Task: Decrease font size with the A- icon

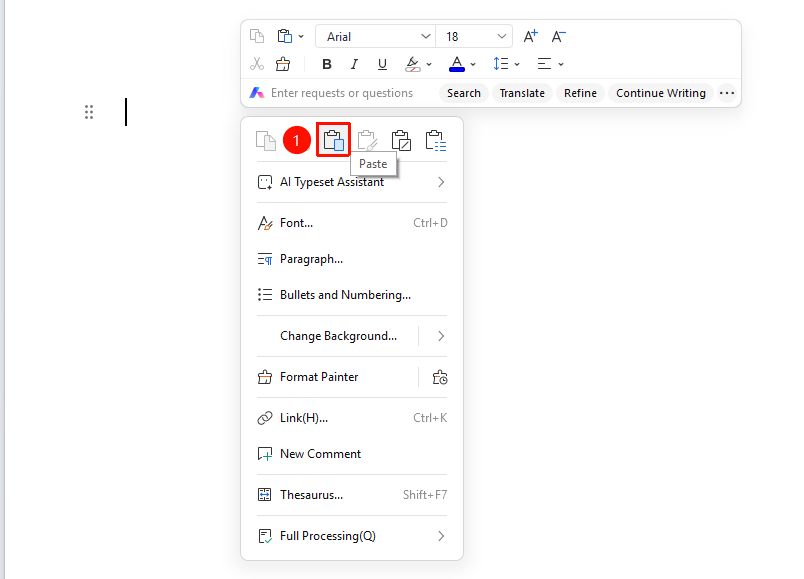Action: (x=558, y=36)
